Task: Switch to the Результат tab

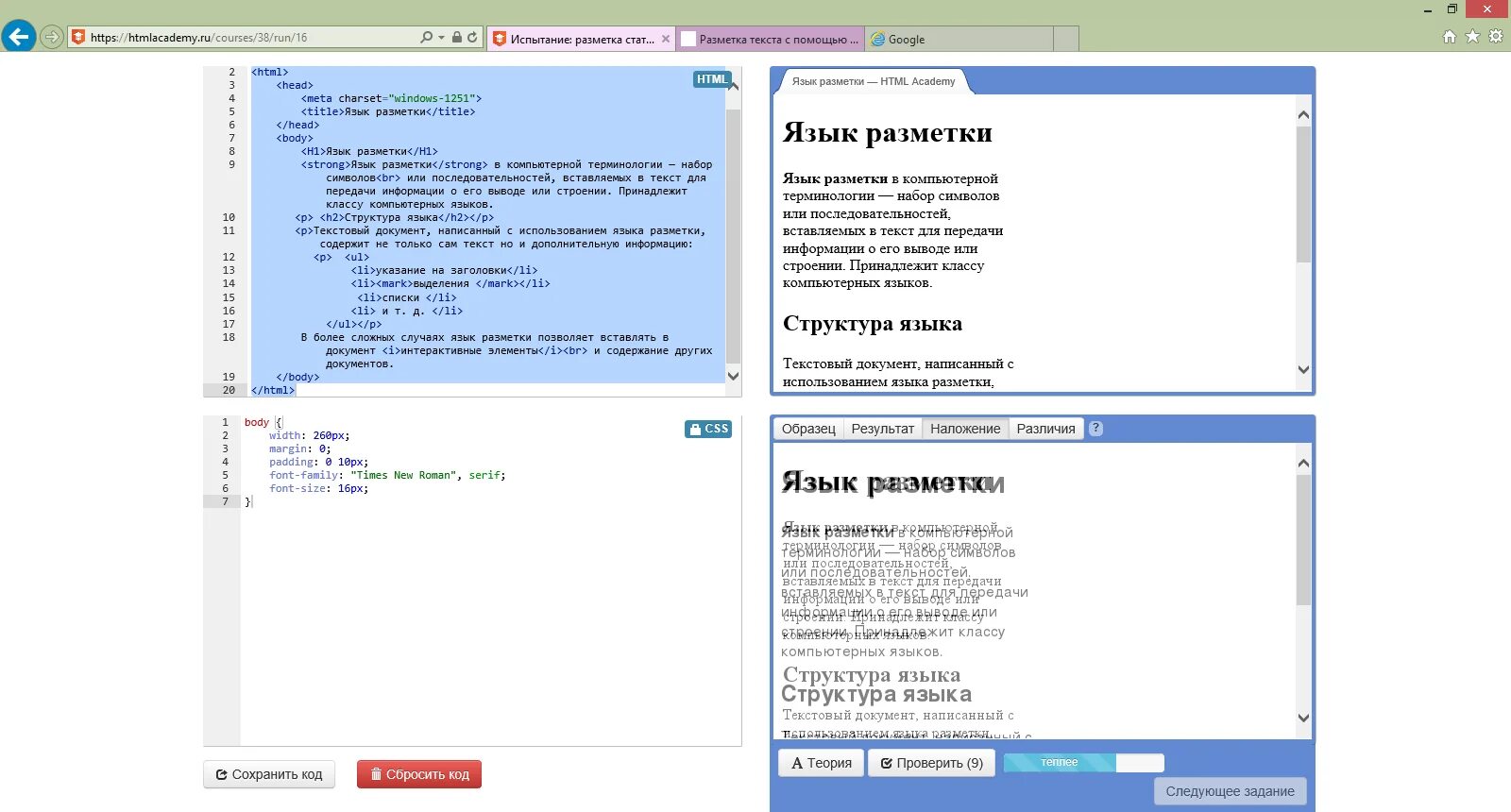Action: click(x=883, y=429)
